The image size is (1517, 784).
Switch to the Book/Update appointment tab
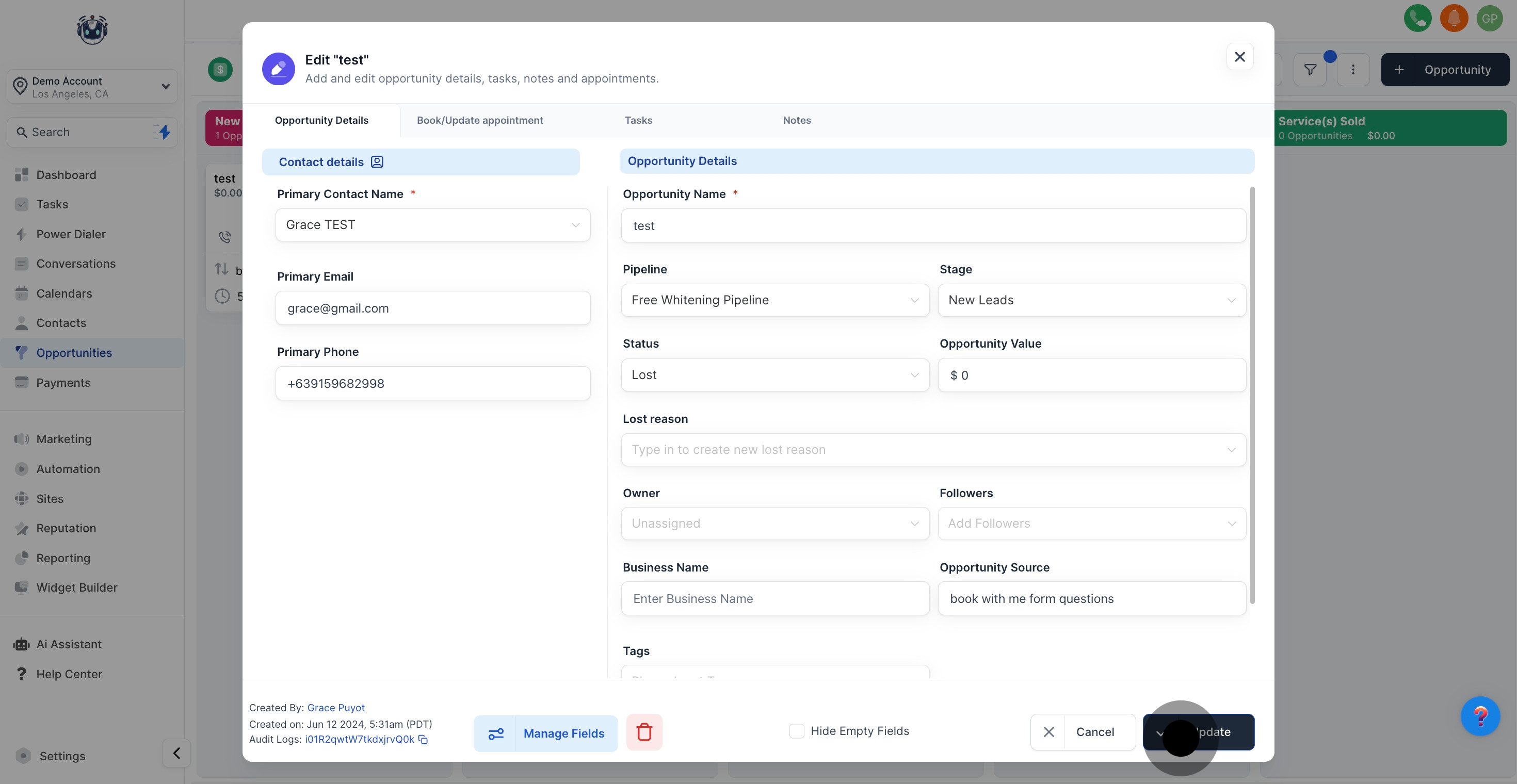tap(479, 120)
